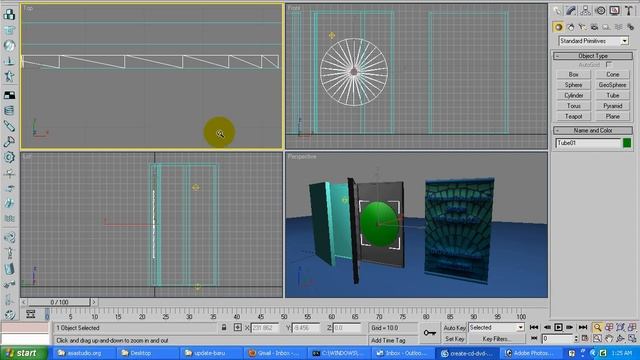Open the Utilities command panel tab
Screen dimensions: 640x360
point(629,11)
